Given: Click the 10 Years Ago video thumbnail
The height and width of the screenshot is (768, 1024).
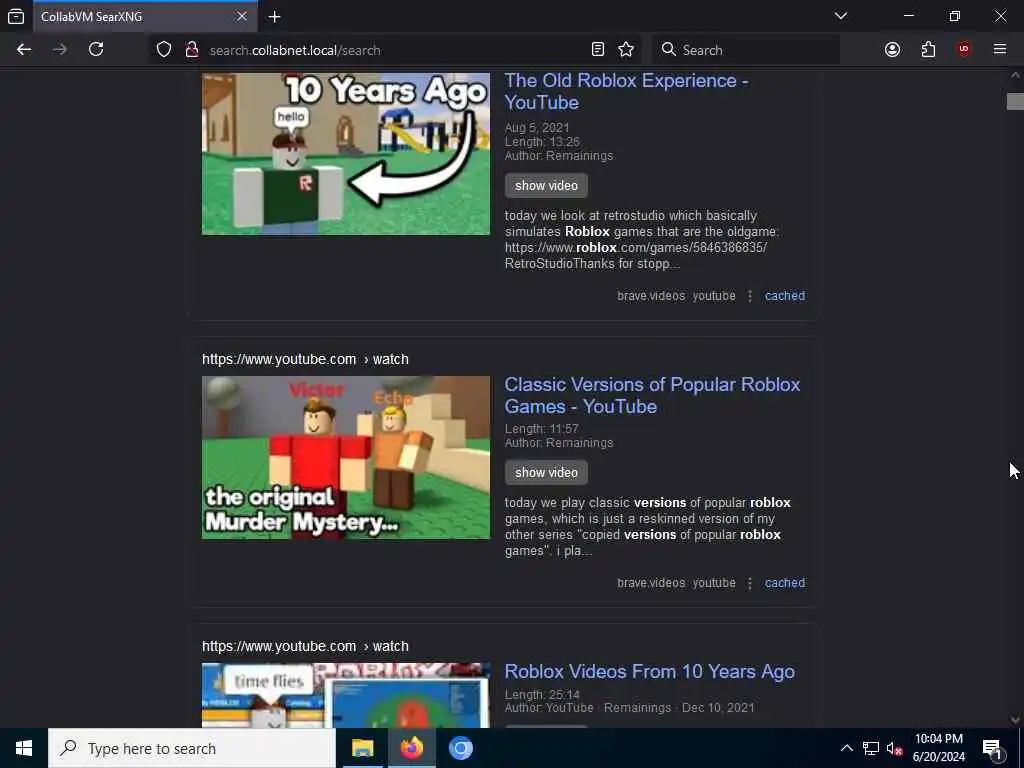Looking at the screenshot, I should pyautogui.click(x=345, y=153).
